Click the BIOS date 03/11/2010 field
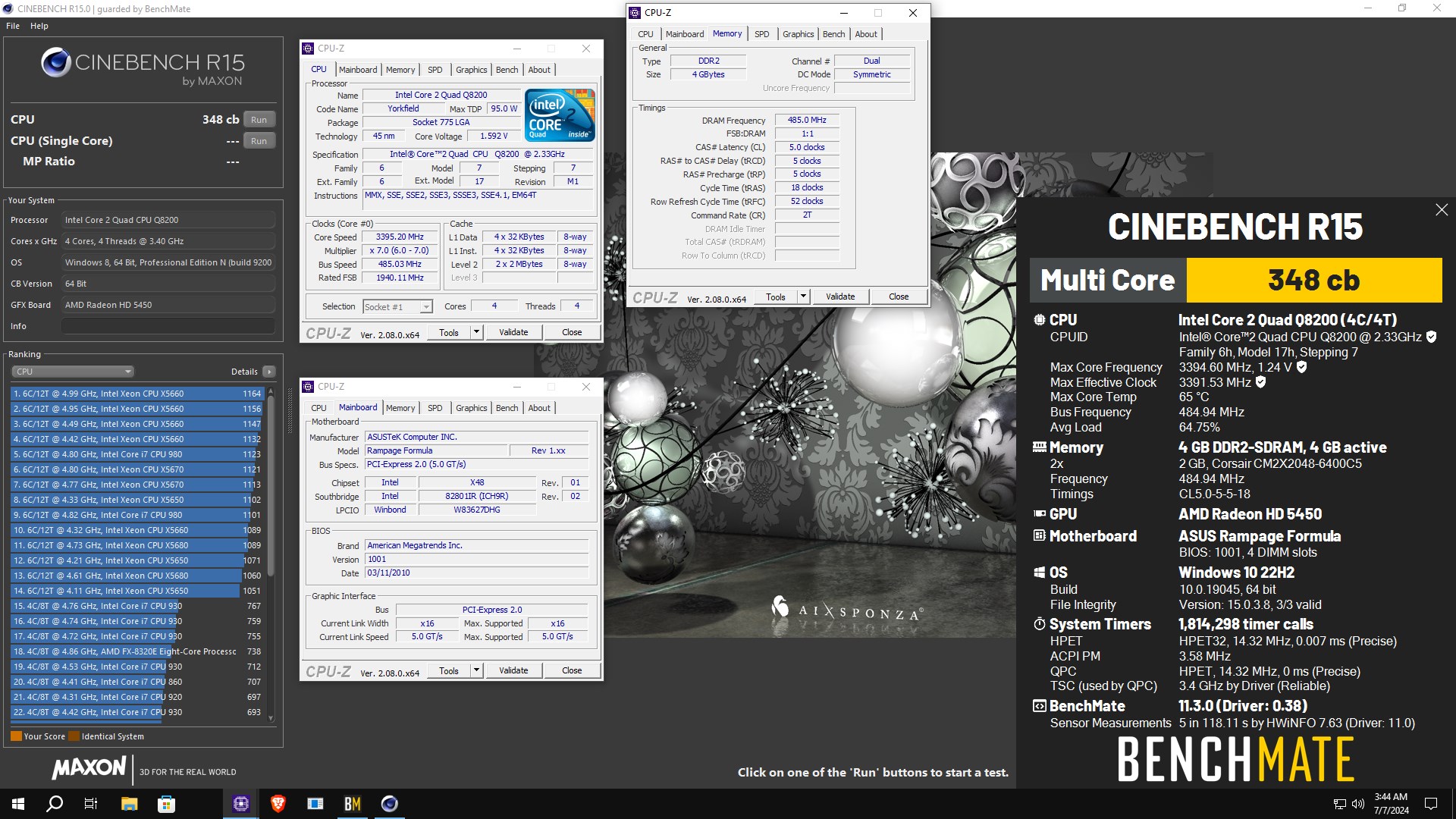This screenshot has height=819, width=1456. pyautogui.click(x=477, y=573)
